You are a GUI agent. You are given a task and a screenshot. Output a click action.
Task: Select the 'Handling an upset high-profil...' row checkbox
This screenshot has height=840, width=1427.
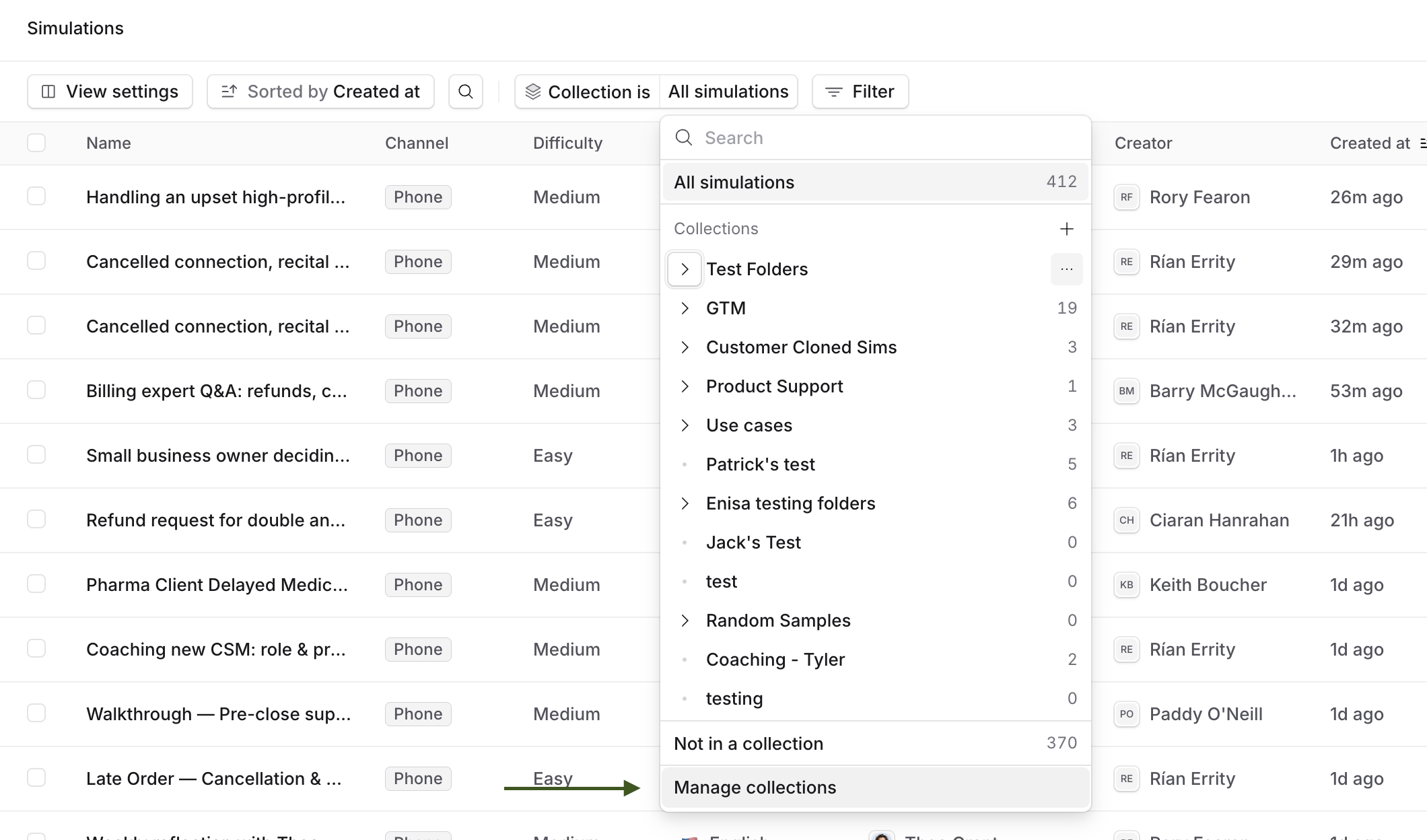tap(36, 196)
